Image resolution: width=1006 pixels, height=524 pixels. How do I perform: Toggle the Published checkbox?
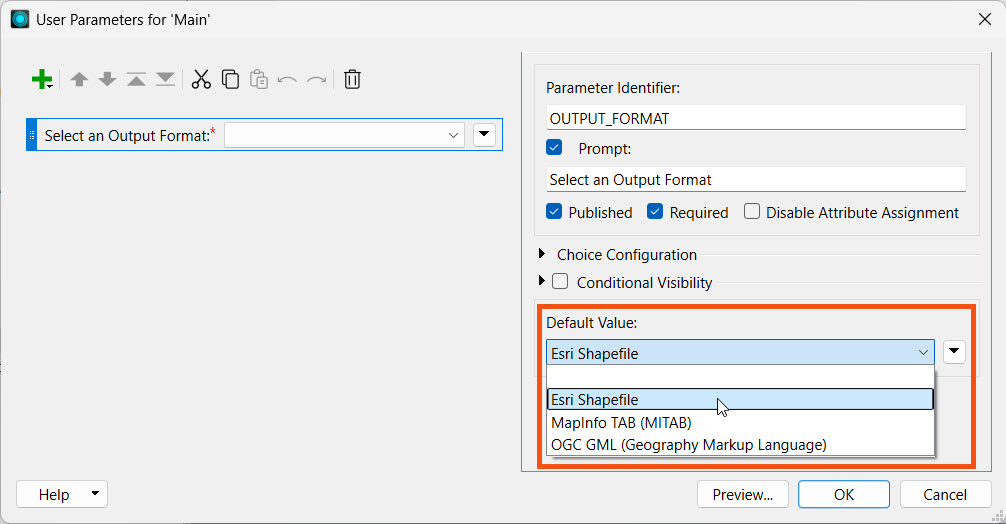pyautogui.click(x=555, y=212)
